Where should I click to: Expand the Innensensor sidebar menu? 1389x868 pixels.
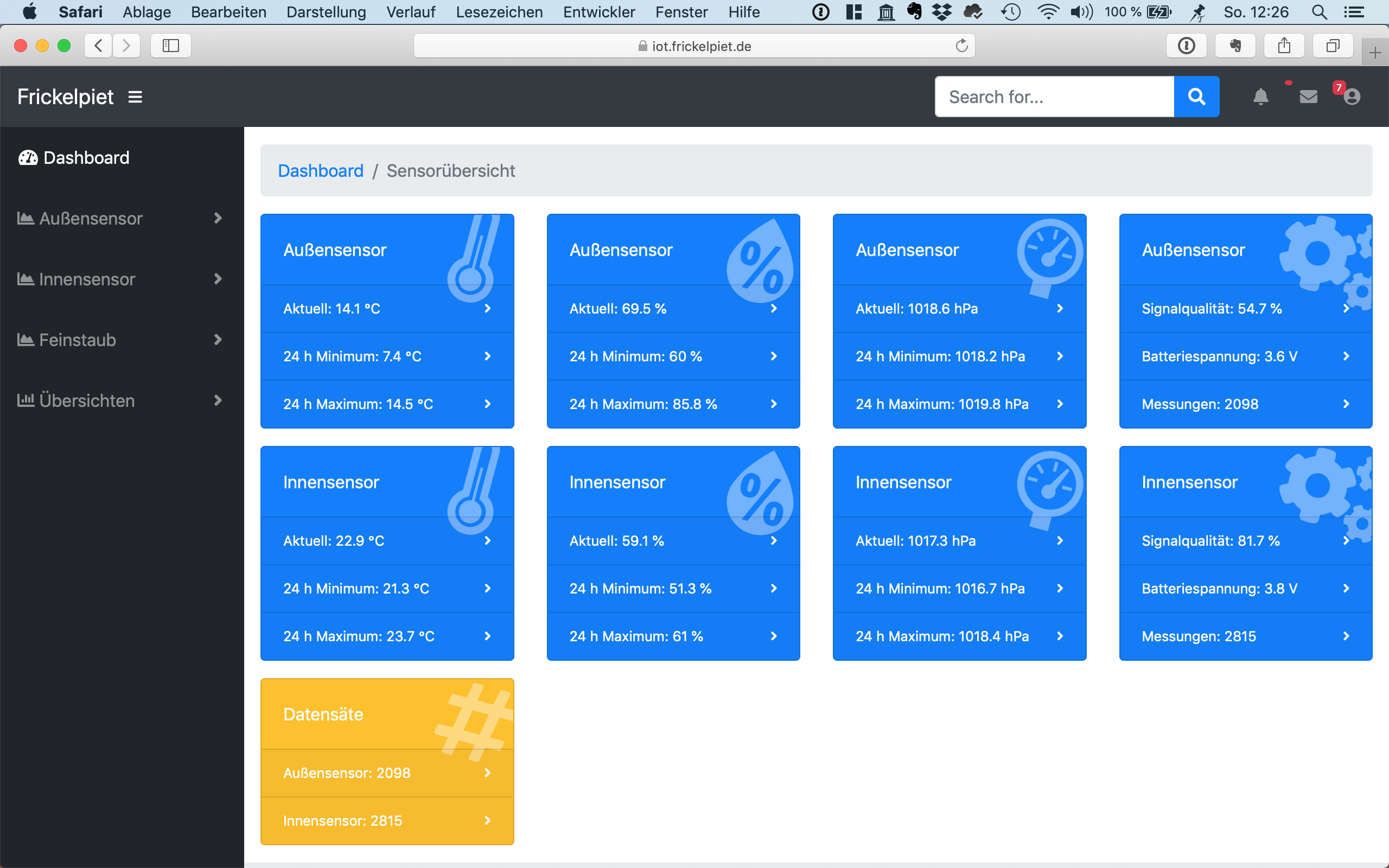(x=122, y=279)
